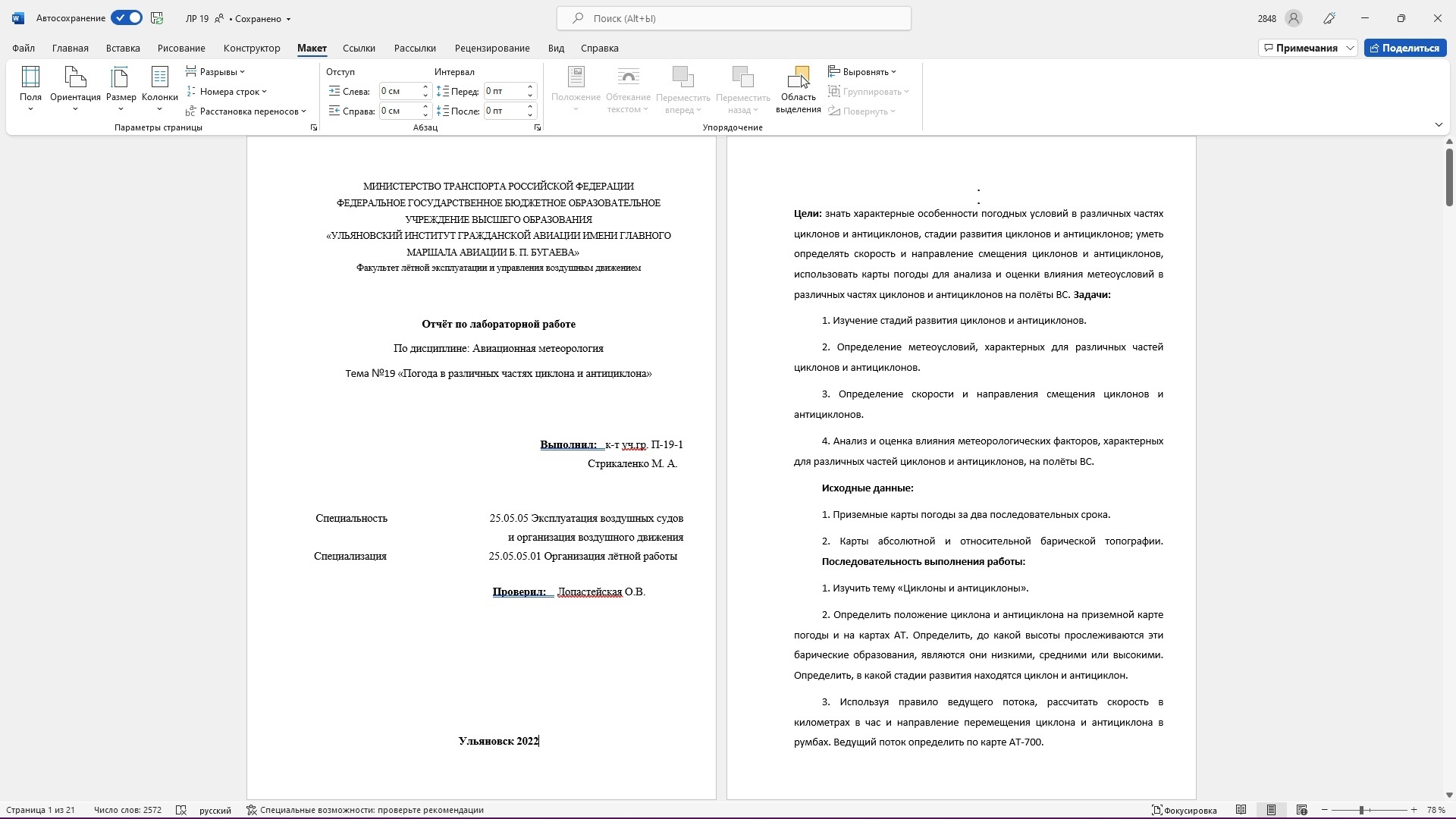Screen dimensions: 1456x819
Task: Open the Колонки columns tool
Action: pos(159,89)
